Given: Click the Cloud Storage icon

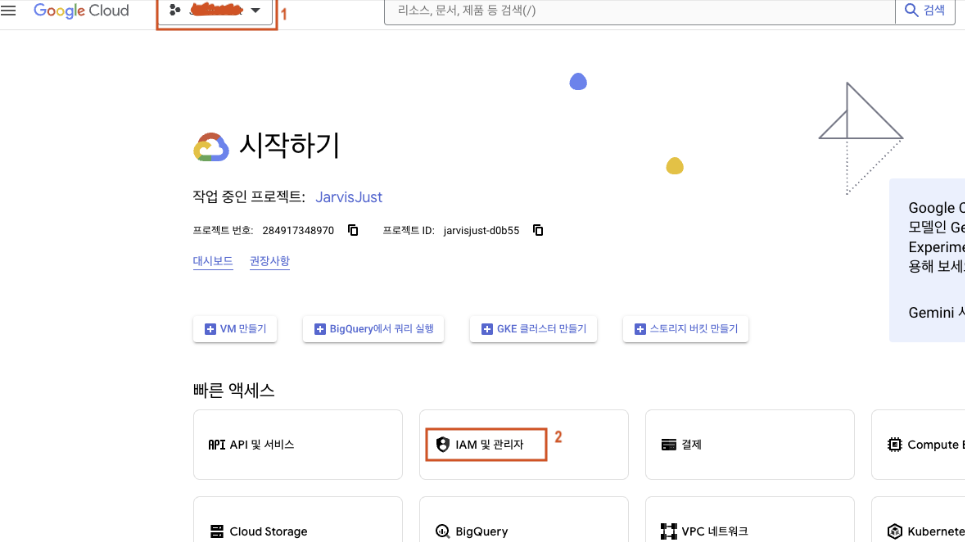Looking at the screenshot, I should 217,531.
